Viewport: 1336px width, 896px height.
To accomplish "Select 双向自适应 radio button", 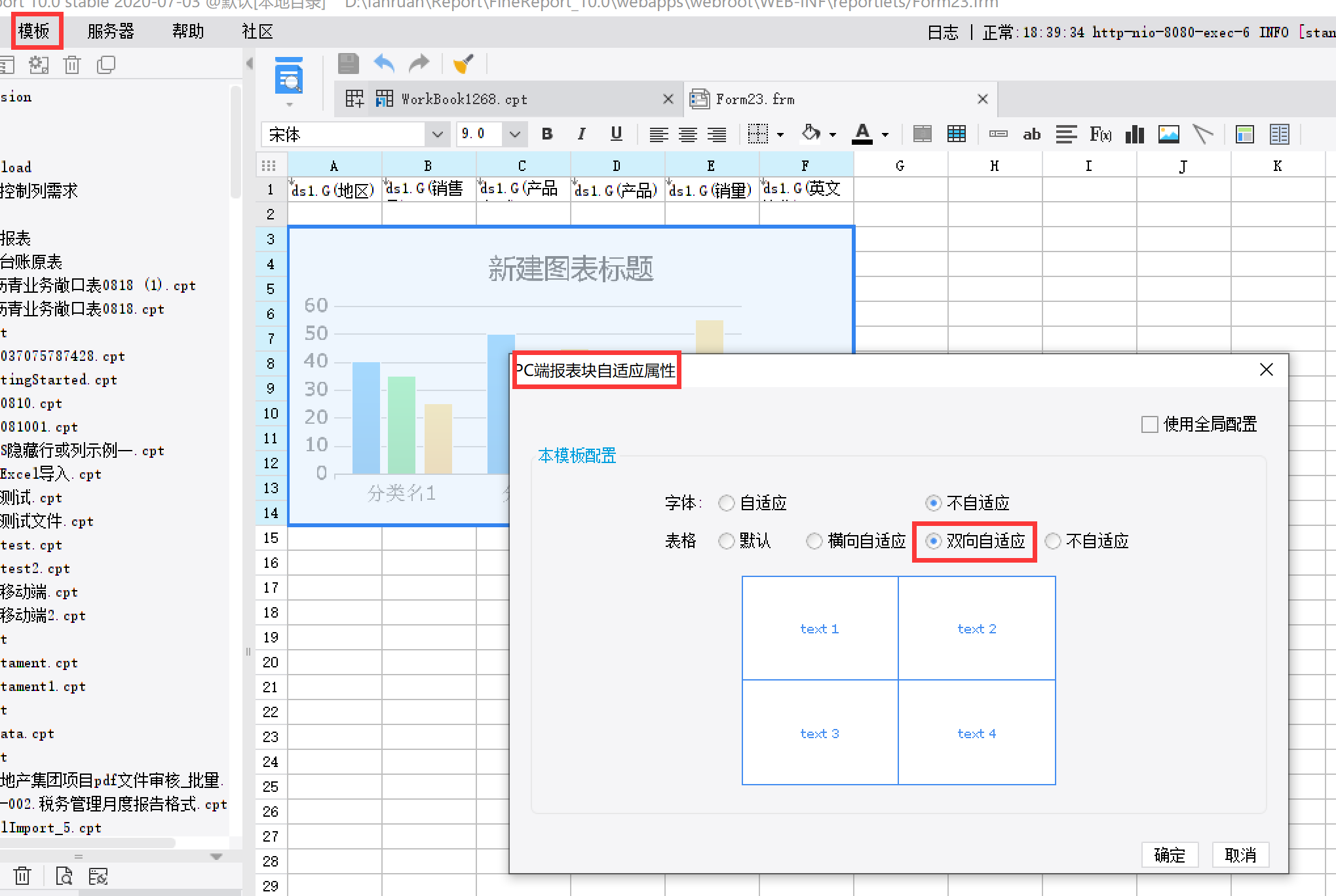I will [934, 541].
